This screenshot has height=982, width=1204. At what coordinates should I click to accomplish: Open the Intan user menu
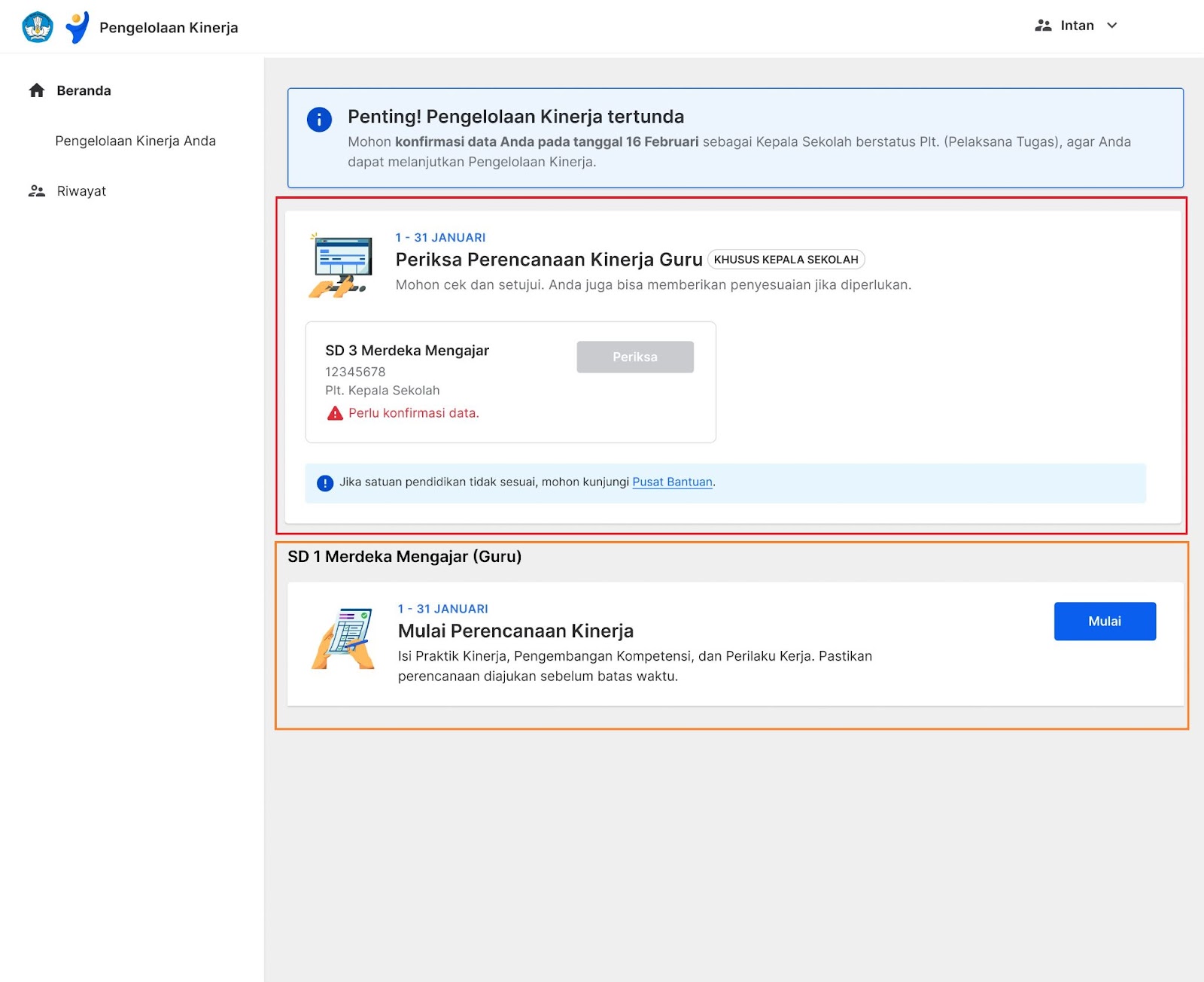(1077, 26)
